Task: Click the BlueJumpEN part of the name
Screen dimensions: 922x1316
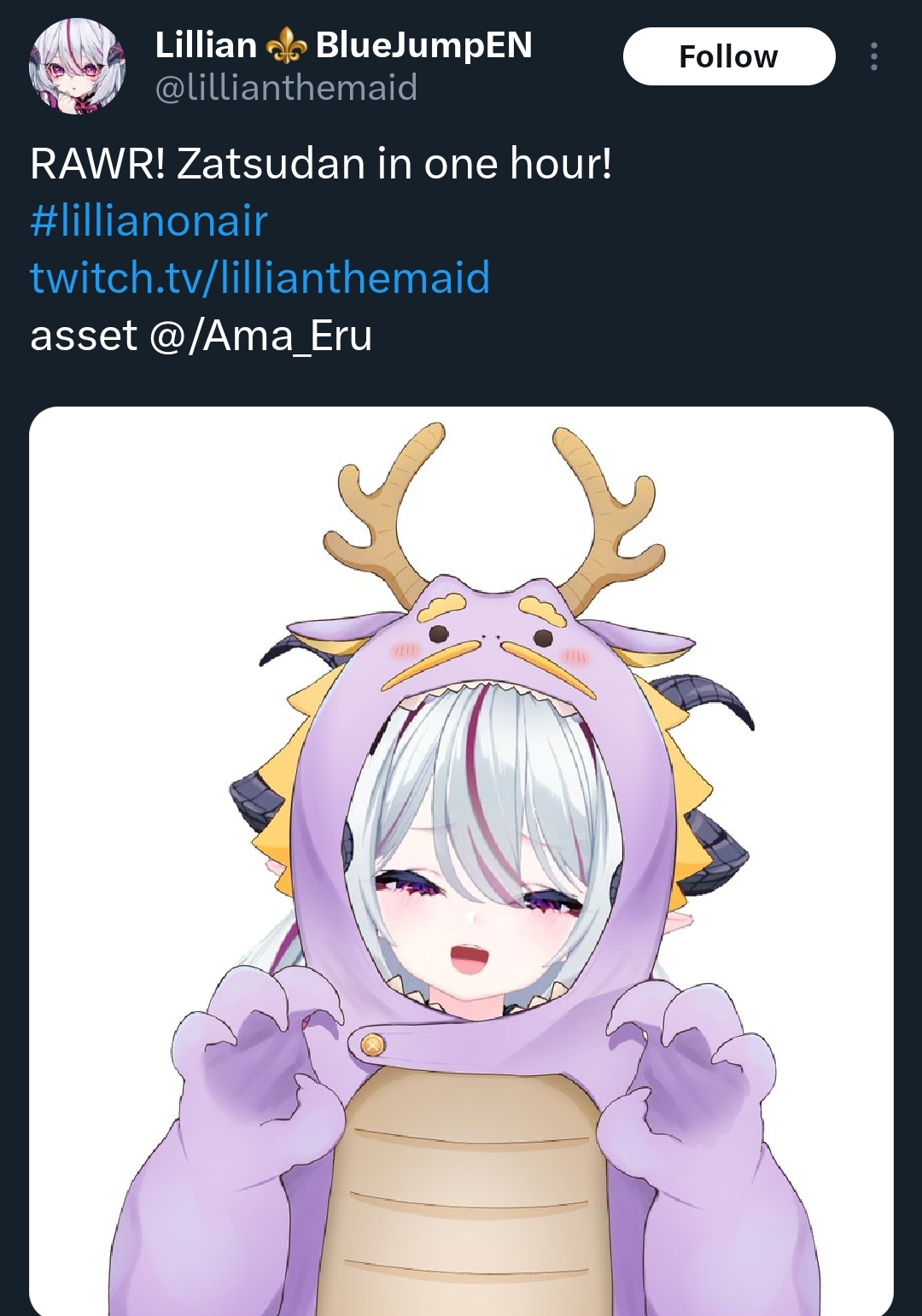Action: pyautogui.click(x=423, y=45)
